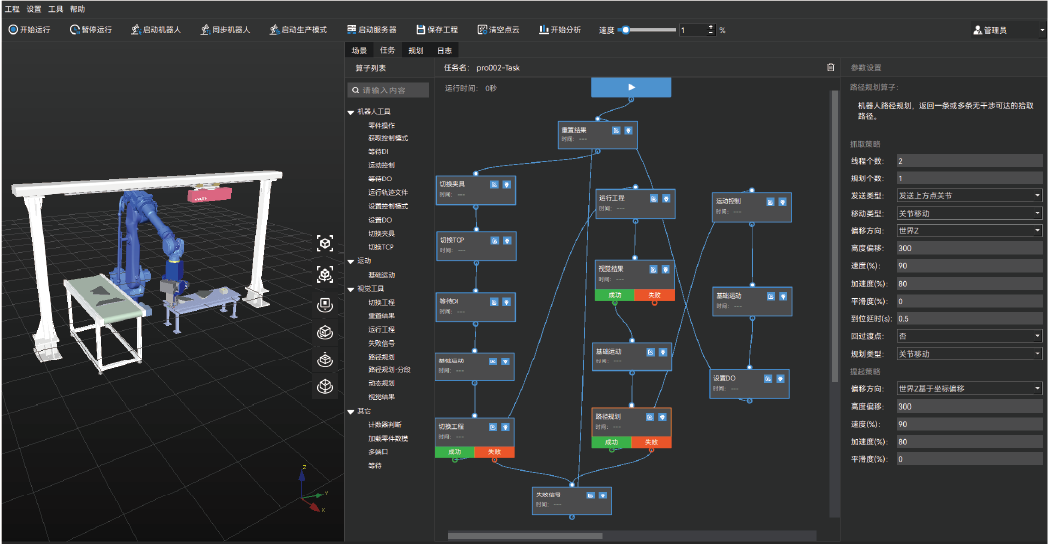Click 开始分析 start analysis icon
This screenshot has height=545, width=1048.
pos(543,29)
